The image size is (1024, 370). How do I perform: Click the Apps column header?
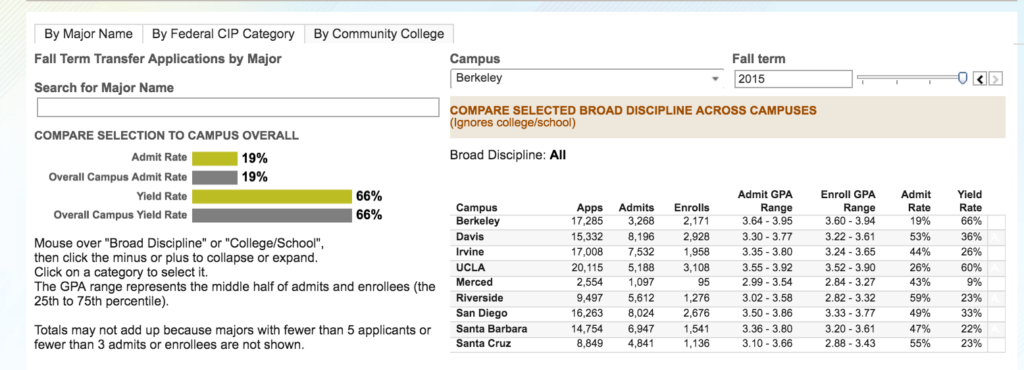(x=590, y=208)
